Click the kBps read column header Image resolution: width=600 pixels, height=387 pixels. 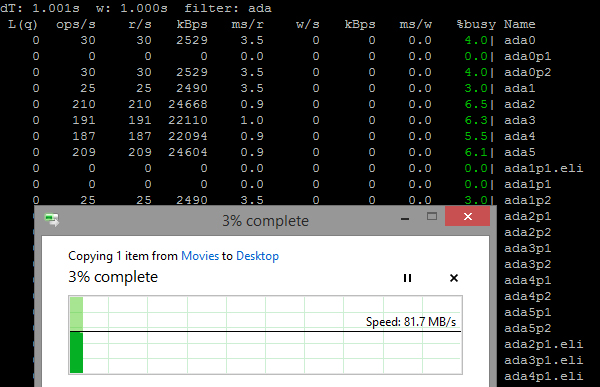(192, 24)
